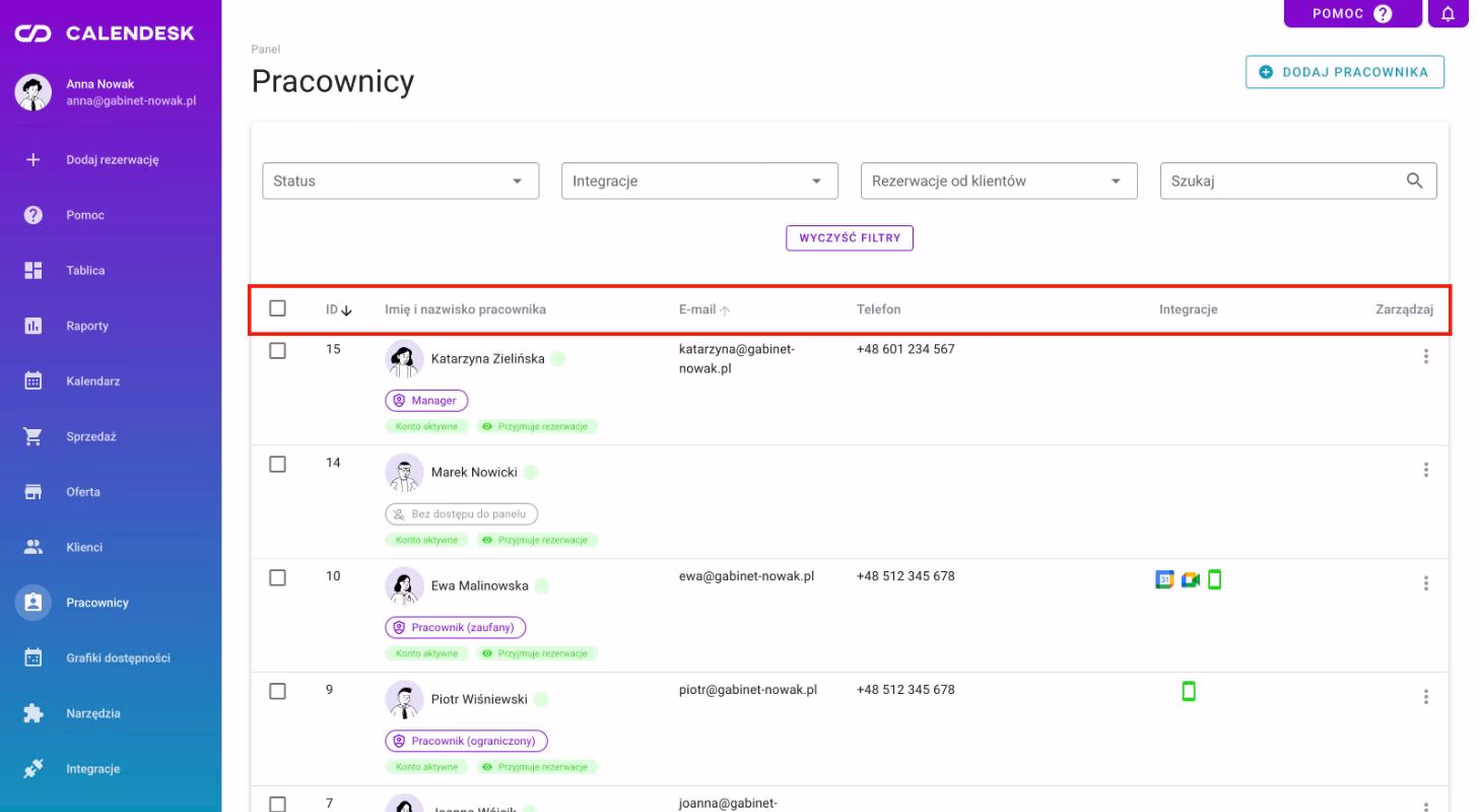Open three-dot menu for Katarzyna Zielińska
The image size is (1478, 812).
pos(1426,357)
